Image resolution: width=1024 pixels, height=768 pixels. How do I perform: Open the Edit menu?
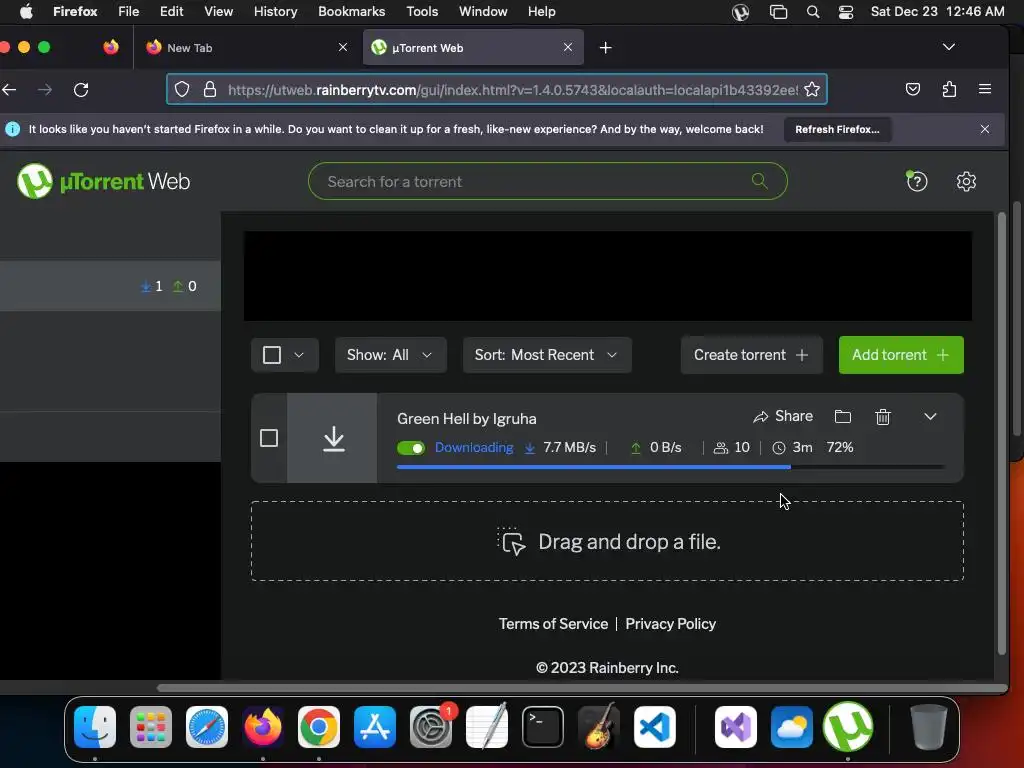coord(171,12)
